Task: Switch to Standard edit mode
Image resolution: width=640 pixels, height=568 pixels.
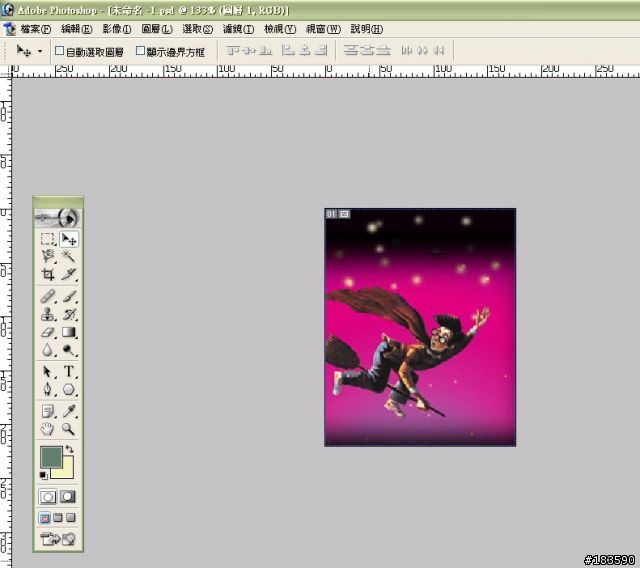Action: point(48,497)
